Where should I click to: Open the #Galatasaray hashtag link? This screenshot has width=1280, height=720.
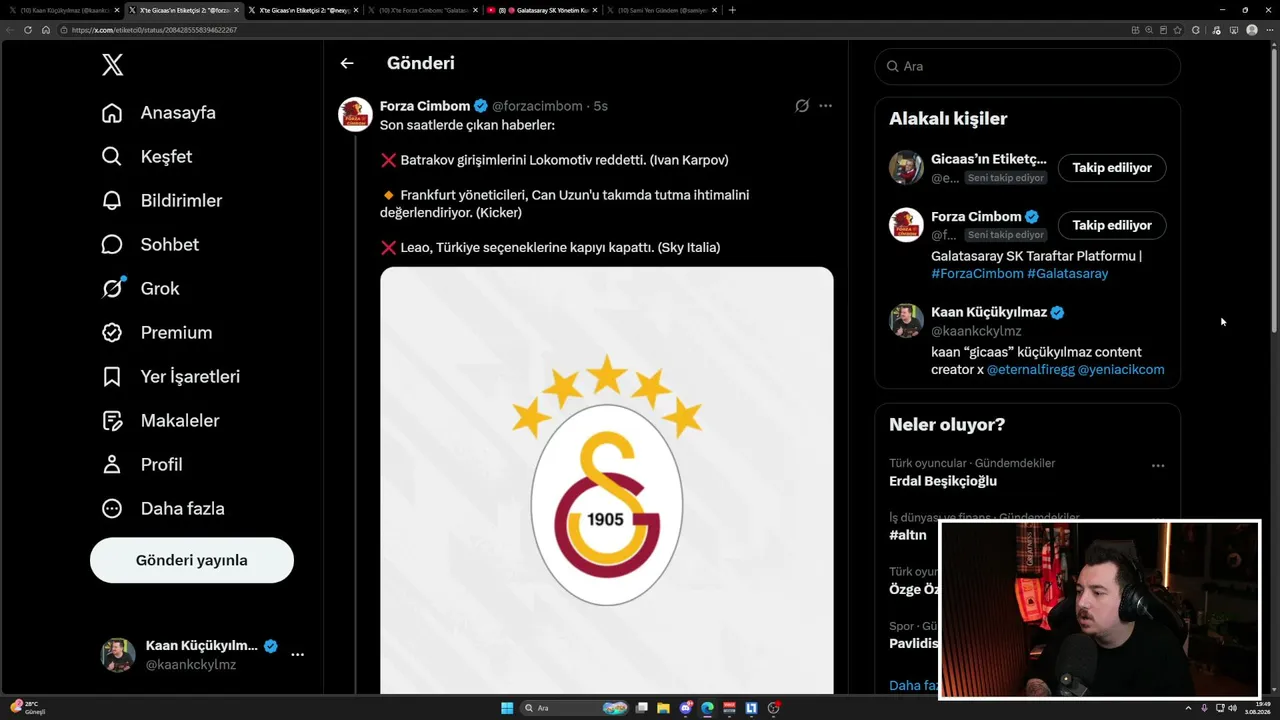1067,274
